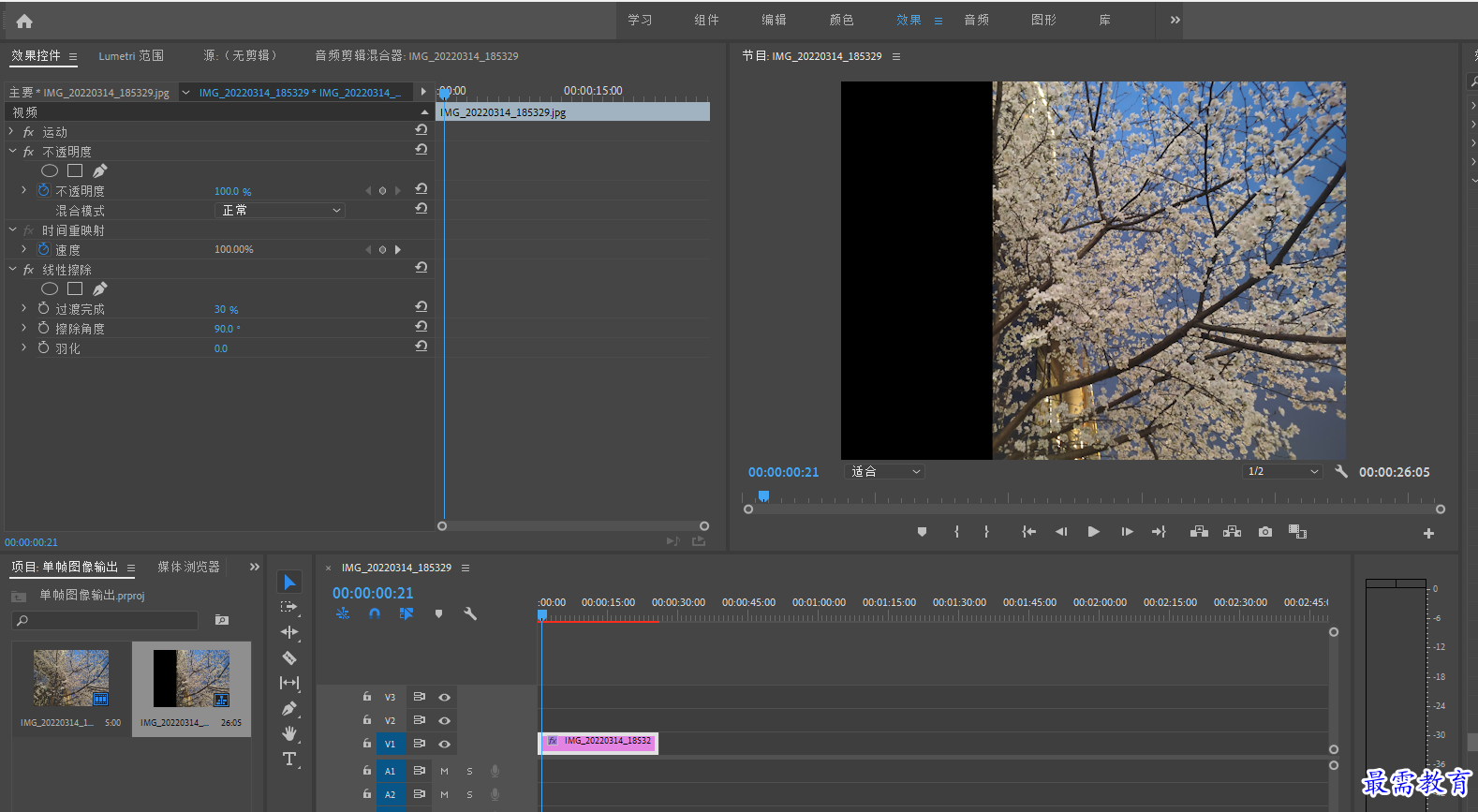Open the Button Editor plus icon
This screenshot has width=1478, height=812.
(1428, 533)
